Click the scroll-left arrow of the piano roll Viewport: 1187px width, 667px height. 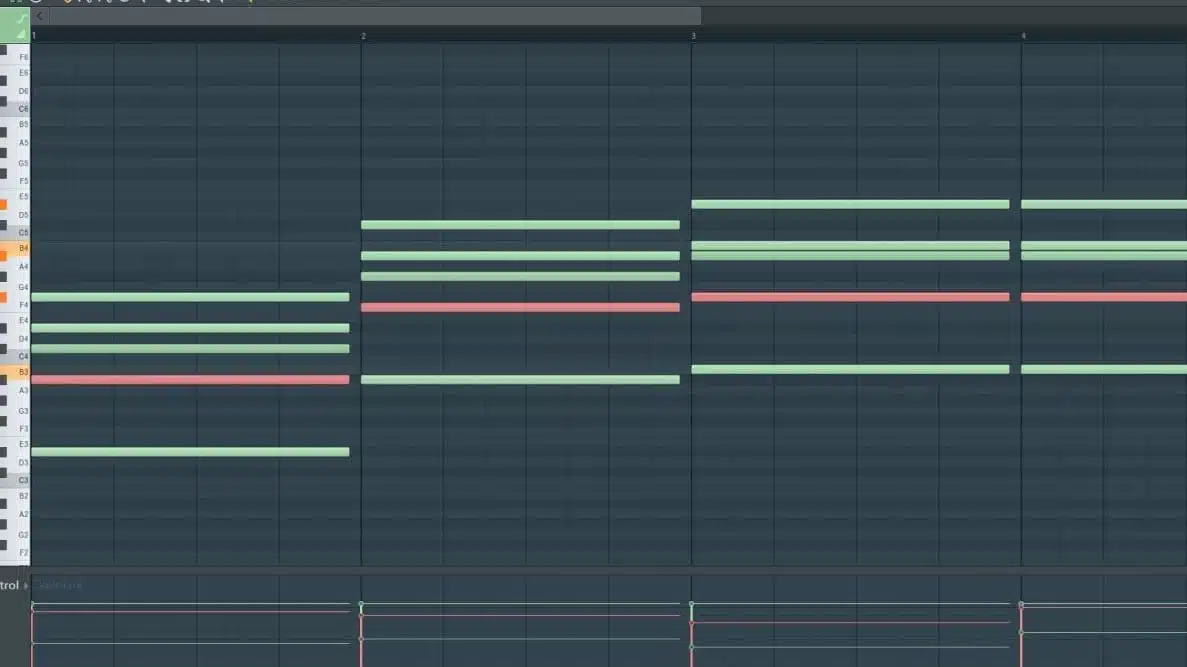(39, 16)
